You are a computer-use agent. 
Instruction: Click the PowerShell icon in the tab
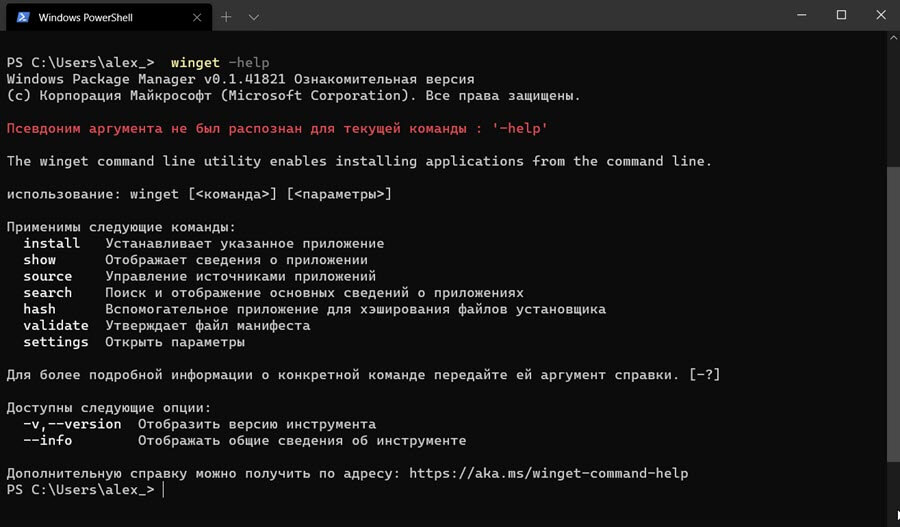click(x=23, y=17)
